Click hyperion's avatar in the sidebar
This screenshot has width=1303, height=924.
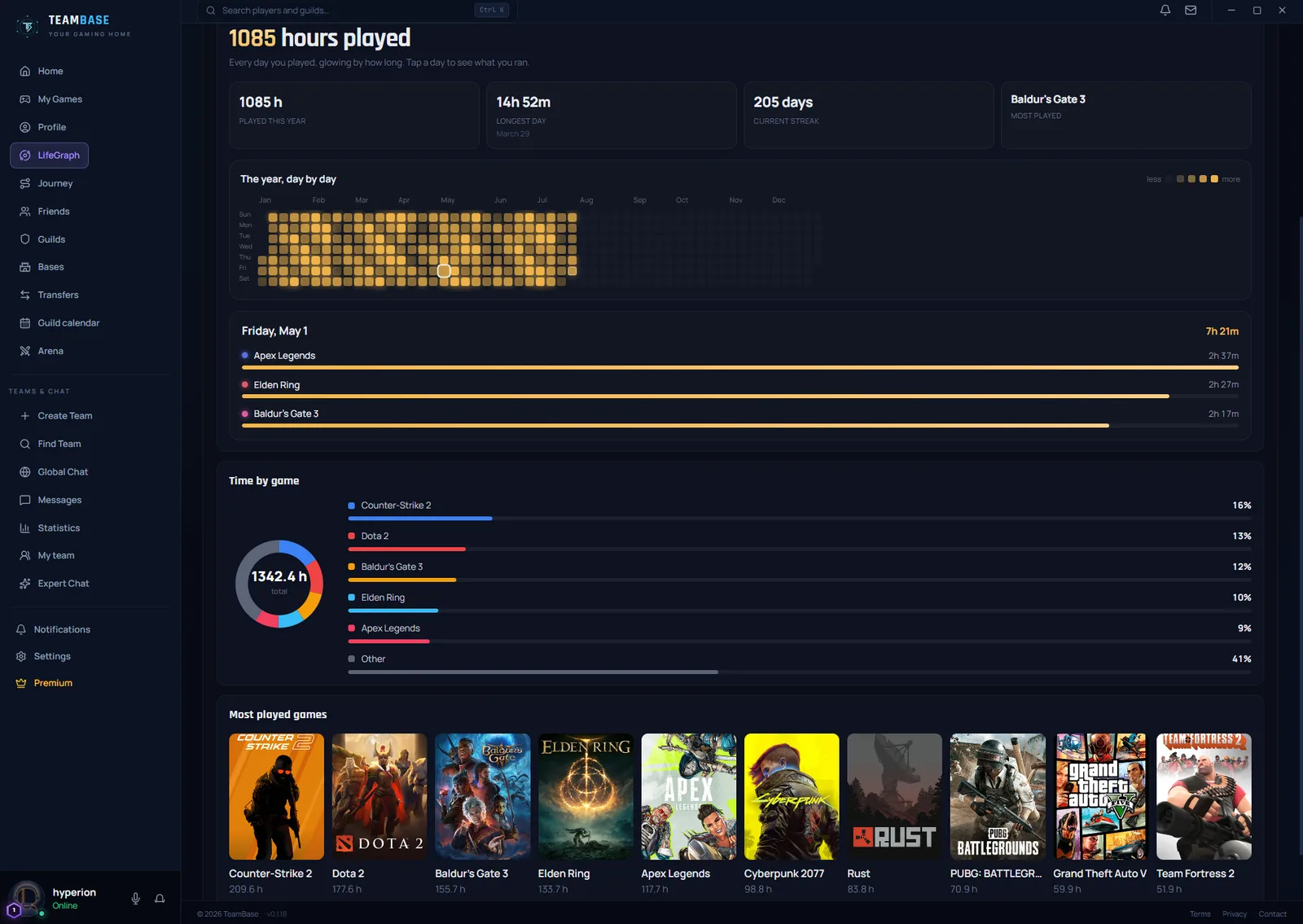pyautogui.click(x=27, y=898)
